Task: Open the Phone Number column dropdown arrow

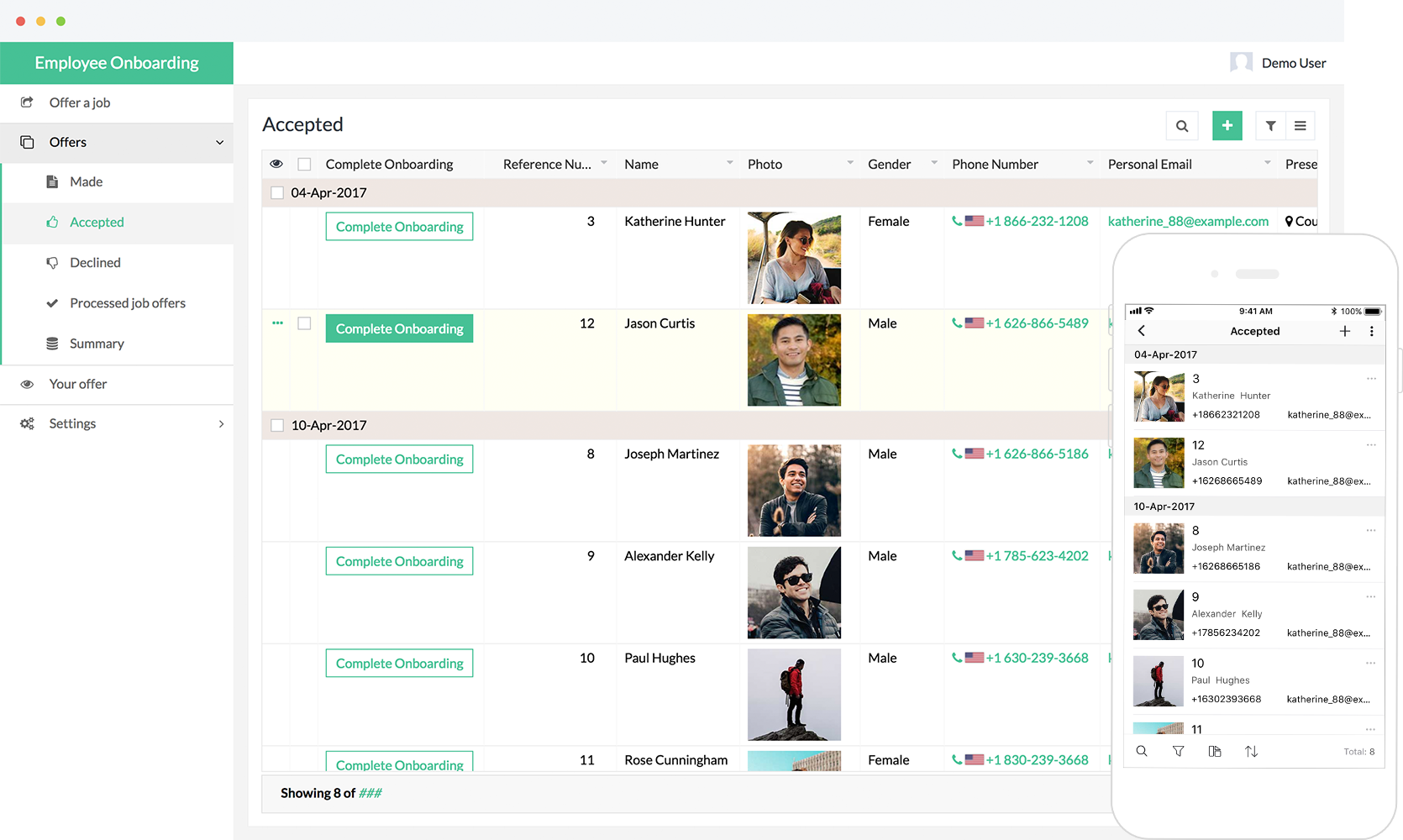Action: click(x=1090, y=163)
